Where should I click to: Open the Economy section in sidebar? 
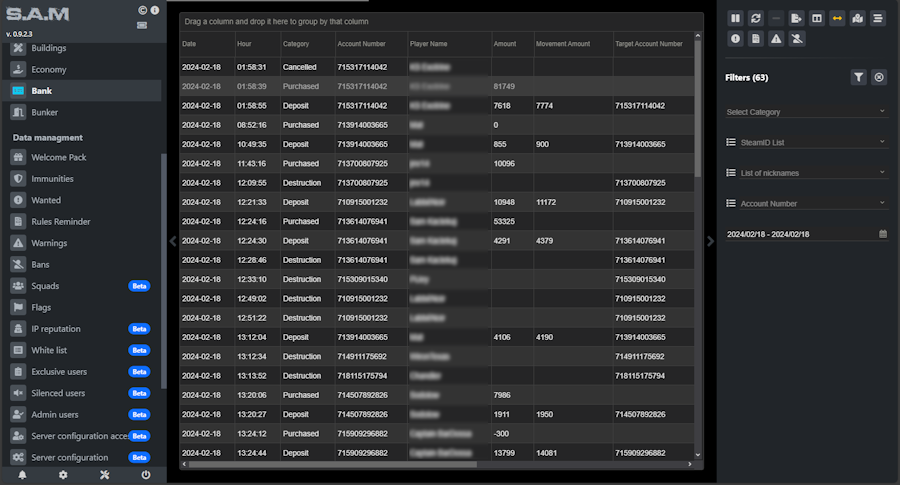click(x=49, y=70)
